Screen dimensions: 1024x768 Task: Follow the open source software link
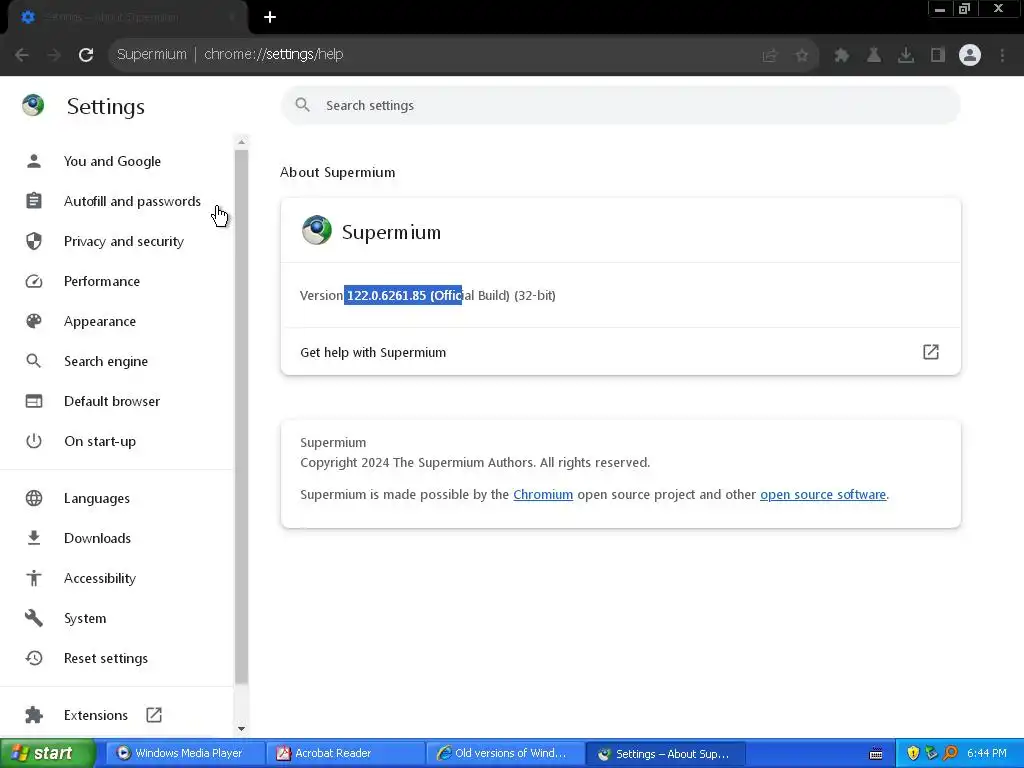click(x=823, y=494)
